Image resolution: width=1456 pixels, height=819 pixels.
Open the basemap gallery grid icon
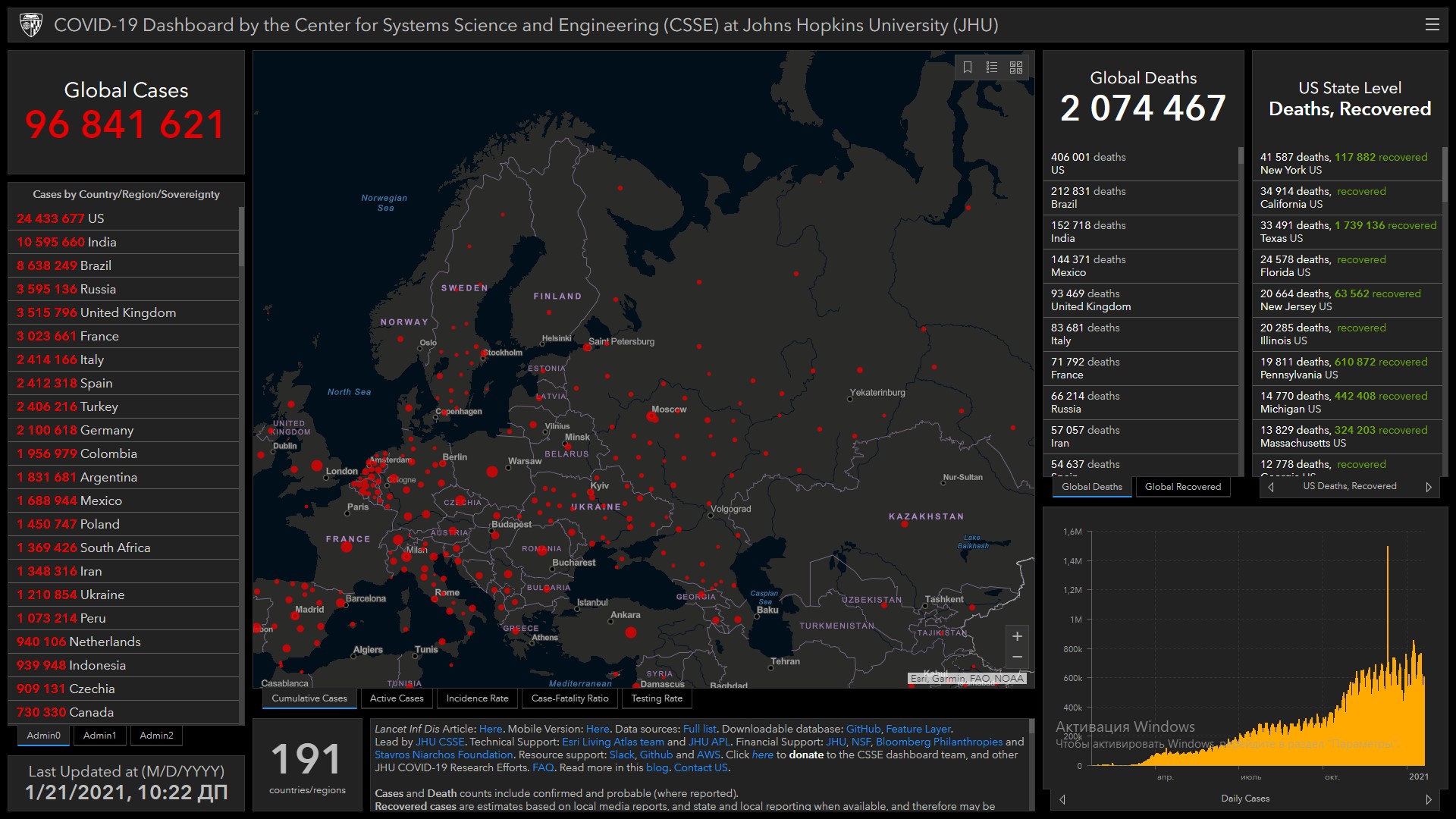pos(1016,67)
